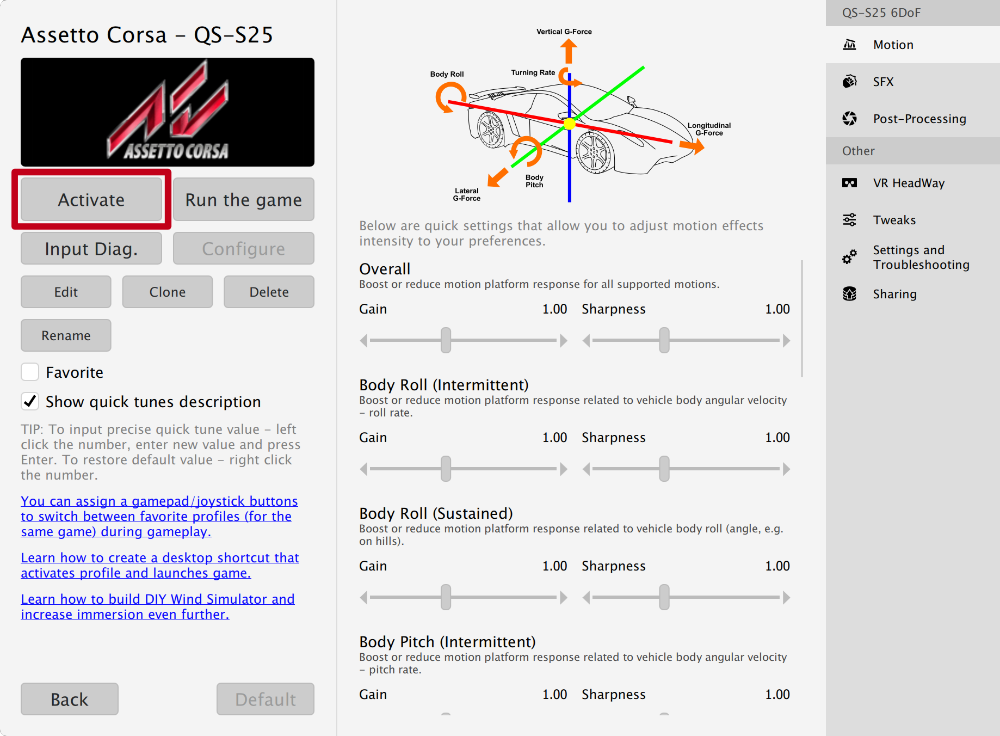Click Rename to rename the profile
This screenshot has width=1000, height=736.
(65, 335)
